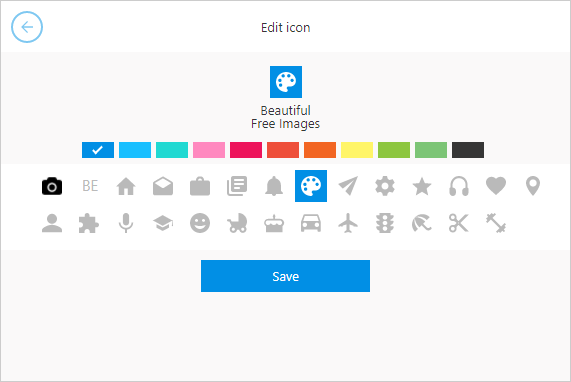Click the back arrow button

(x=27, y=27)
